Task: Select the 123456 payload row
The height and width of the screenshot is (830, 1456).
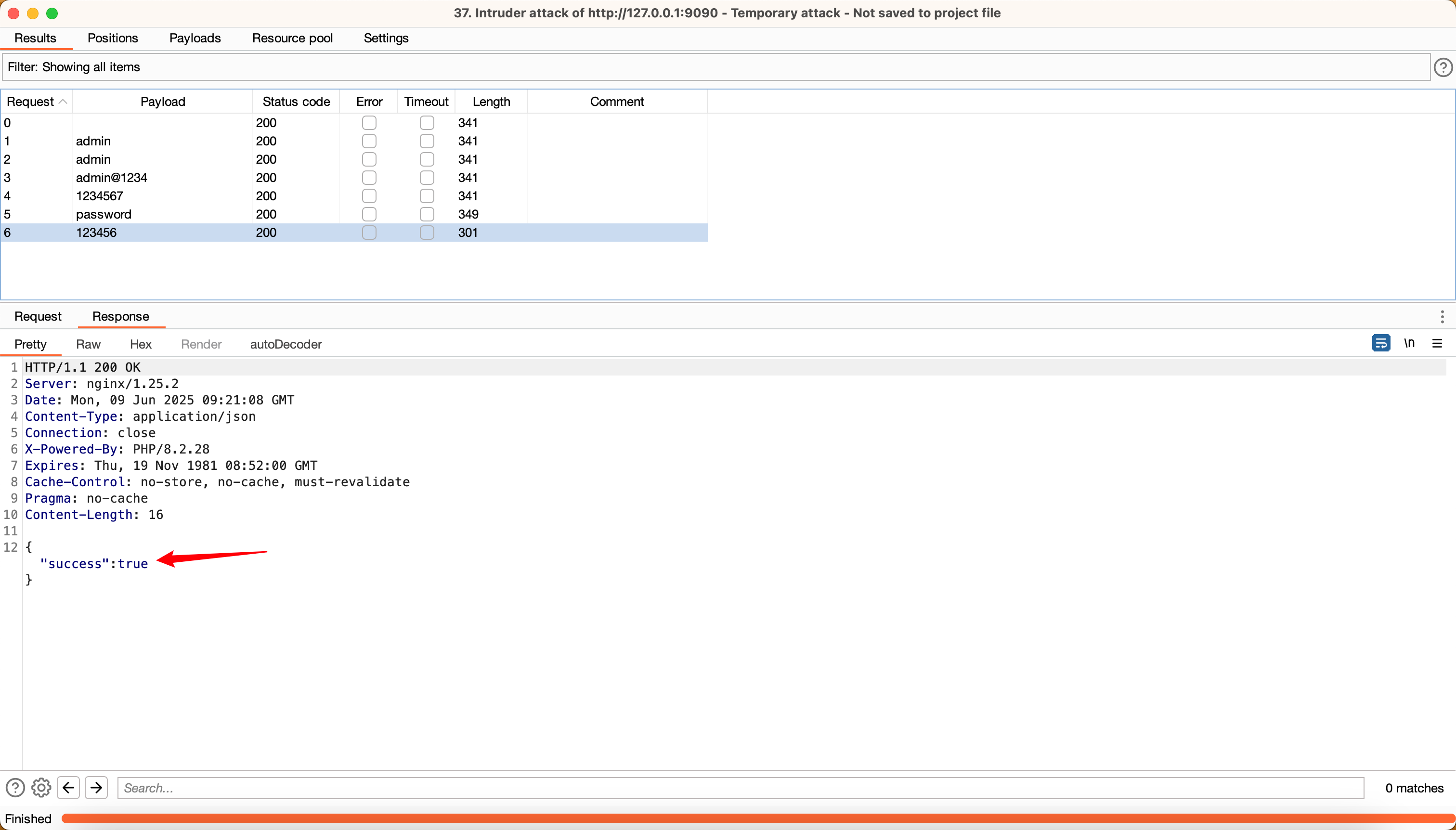Action: tap(354, 233)
